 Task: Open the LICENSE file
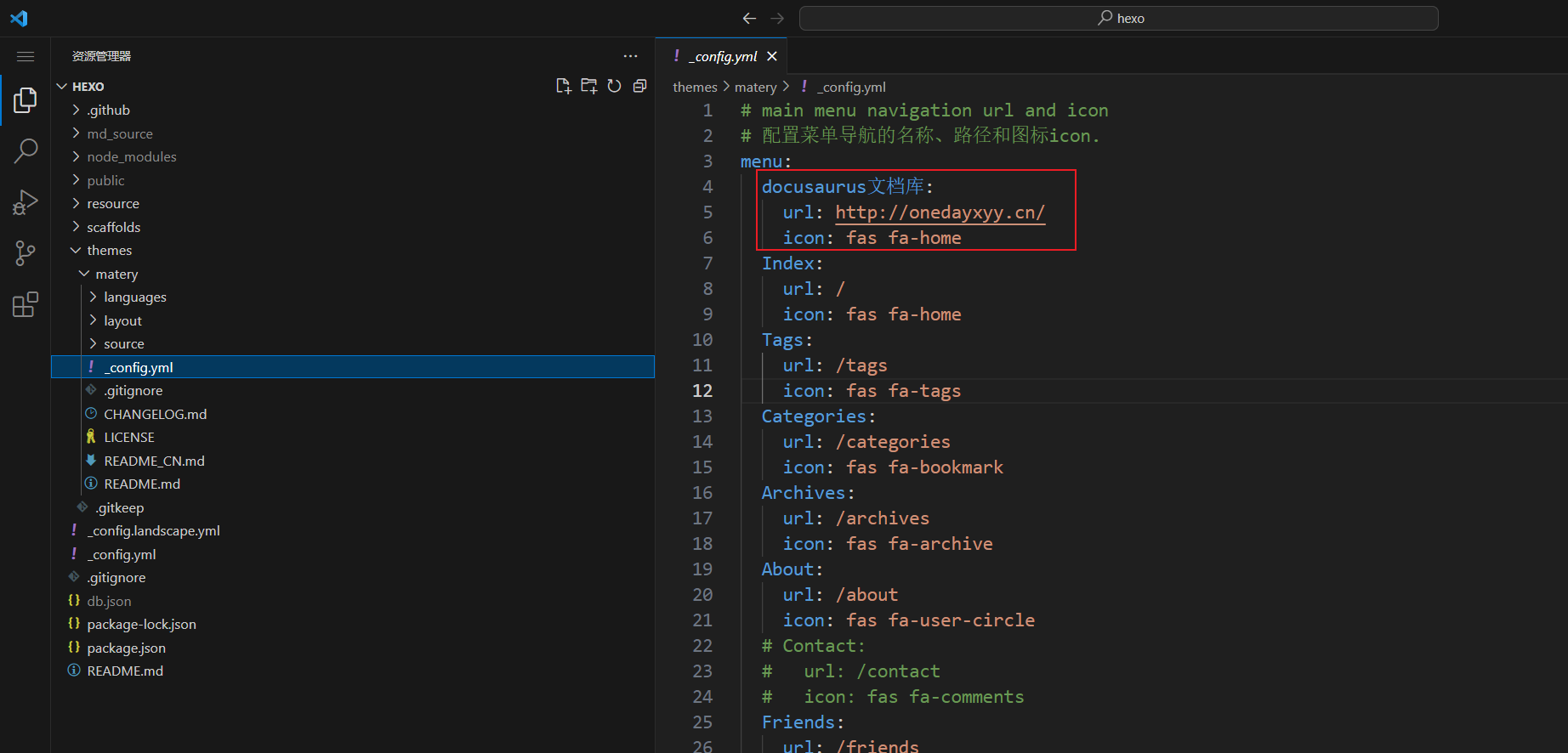[x=353, y=437]
